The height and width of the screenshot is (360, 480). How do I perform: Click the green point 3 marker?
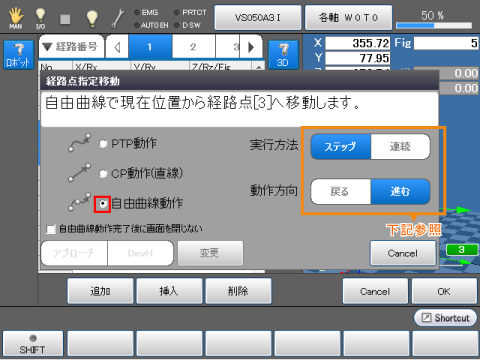coord(462,250)
